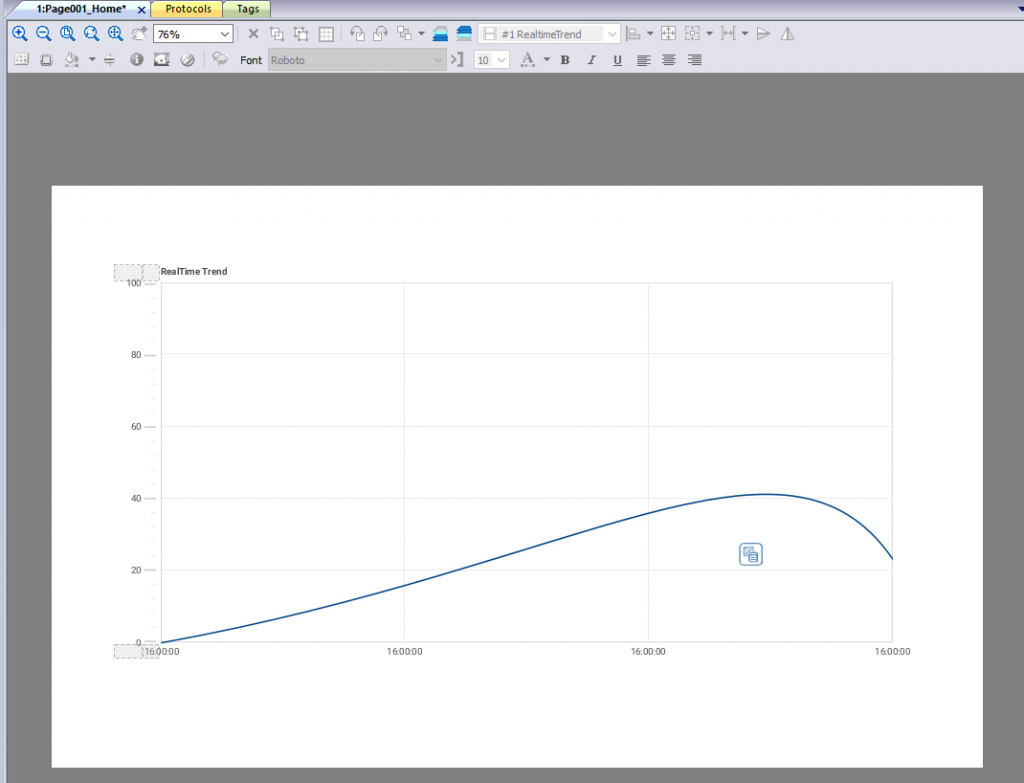Open the 76% zoom level combo box
This screenshot has width=1024, height=783.
[193, 34]
